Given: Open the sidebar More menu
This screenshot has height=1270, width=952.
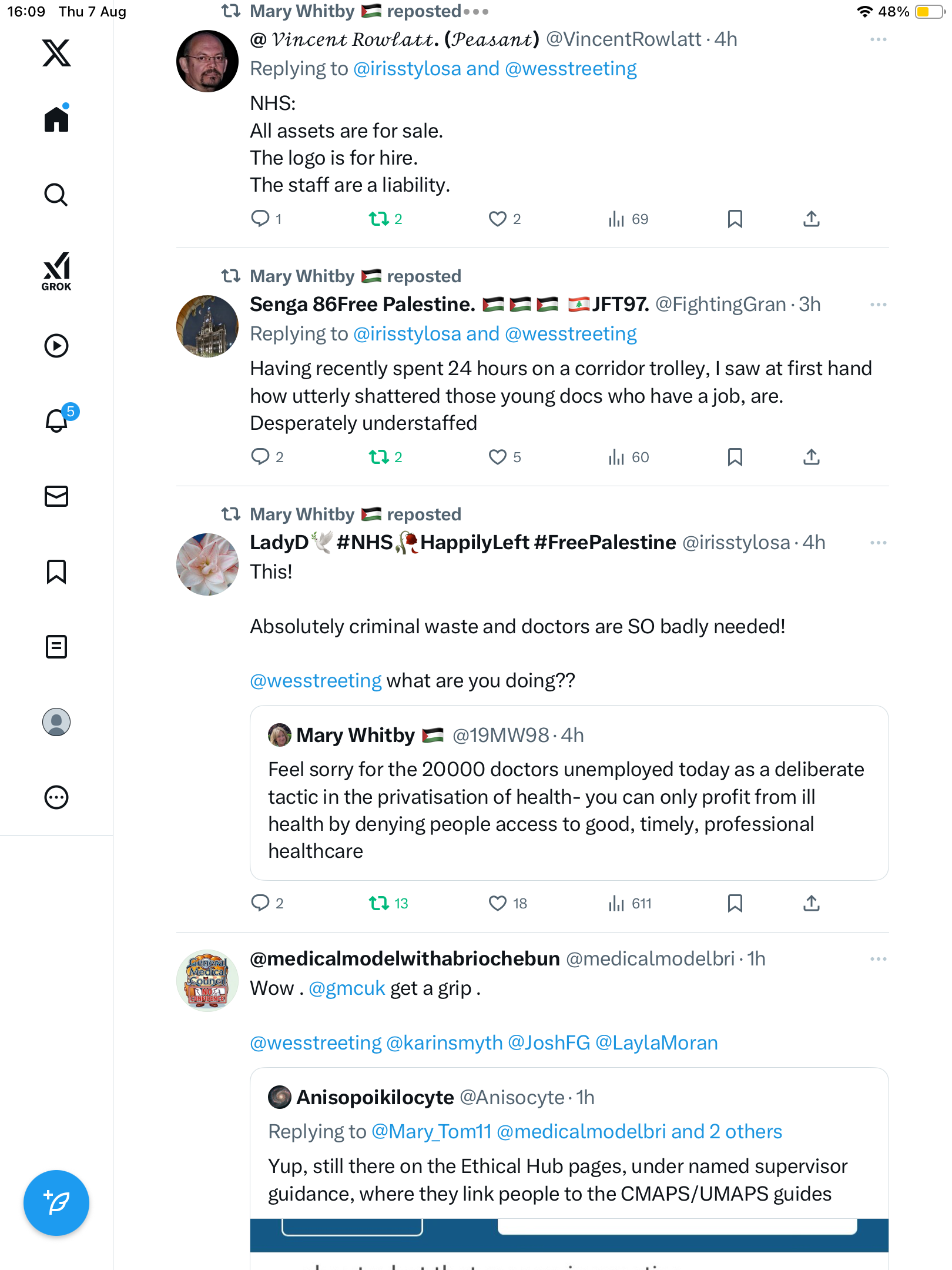Looking at the screenshot, I should point(56,797).
